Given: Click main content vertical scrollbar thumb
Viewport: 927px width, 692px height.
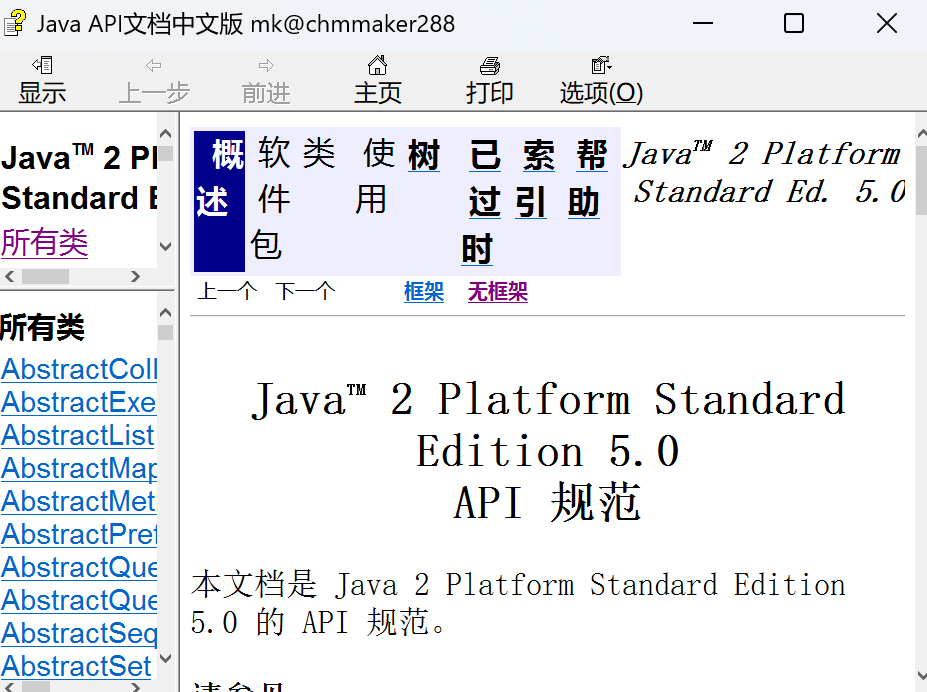Looking at the screenshot, I should (922, 180).
